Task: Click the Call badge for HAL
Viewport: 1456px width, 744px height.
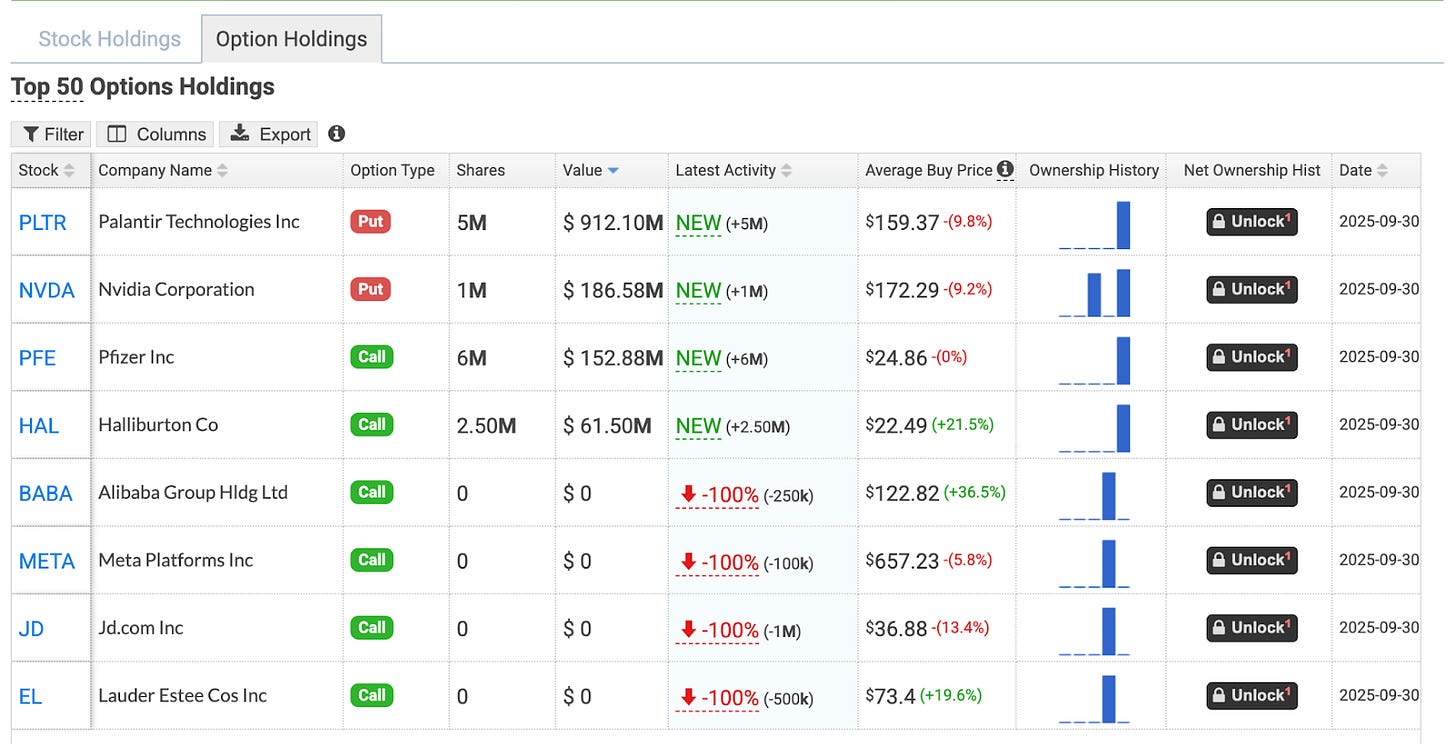Action: [x=372, y=424]
